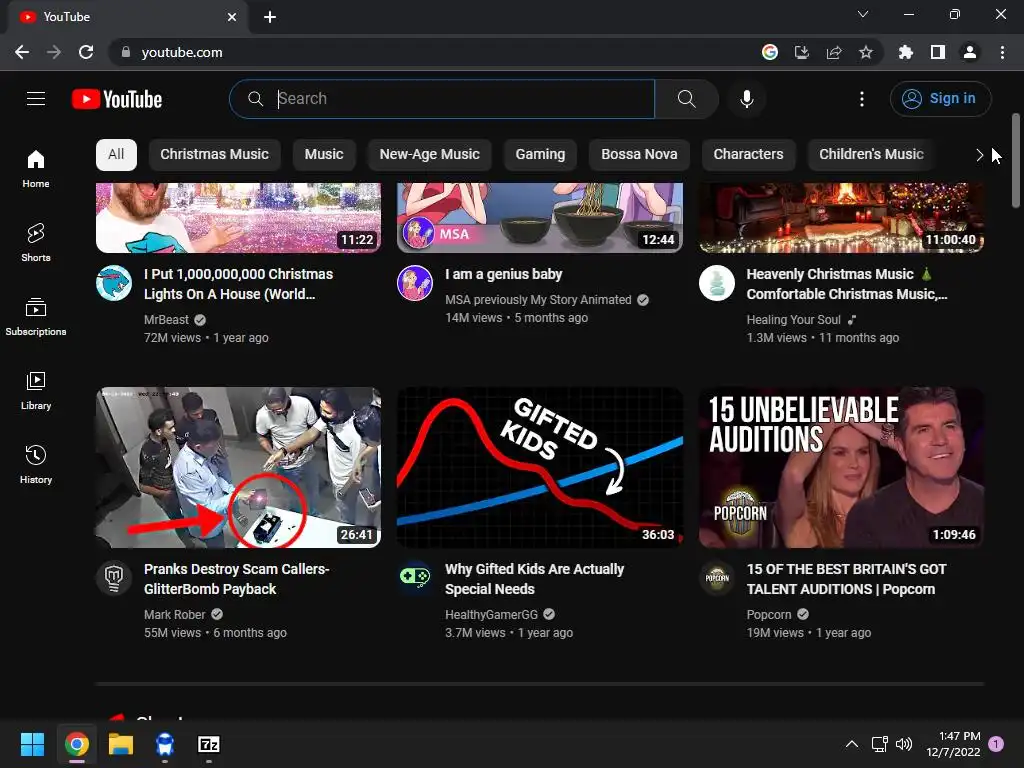Open MrBeast channel avatar
The height and width of the screenshot is (768, 1024).
[x=114, y=283]
